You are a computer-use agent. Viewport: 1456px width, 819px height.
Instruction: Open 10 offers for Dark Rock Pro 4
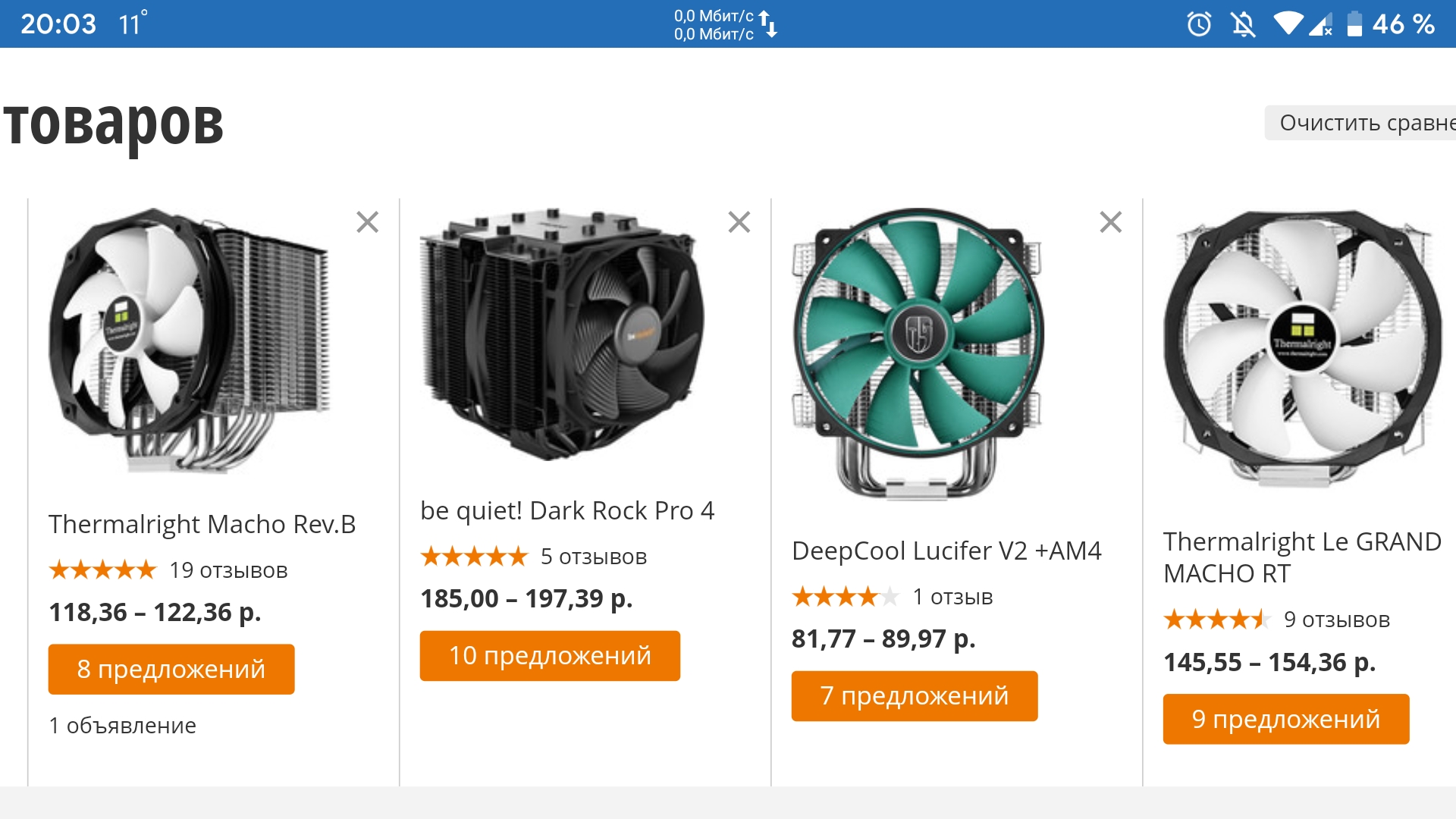pyautogui.click(x=550, y=655)
